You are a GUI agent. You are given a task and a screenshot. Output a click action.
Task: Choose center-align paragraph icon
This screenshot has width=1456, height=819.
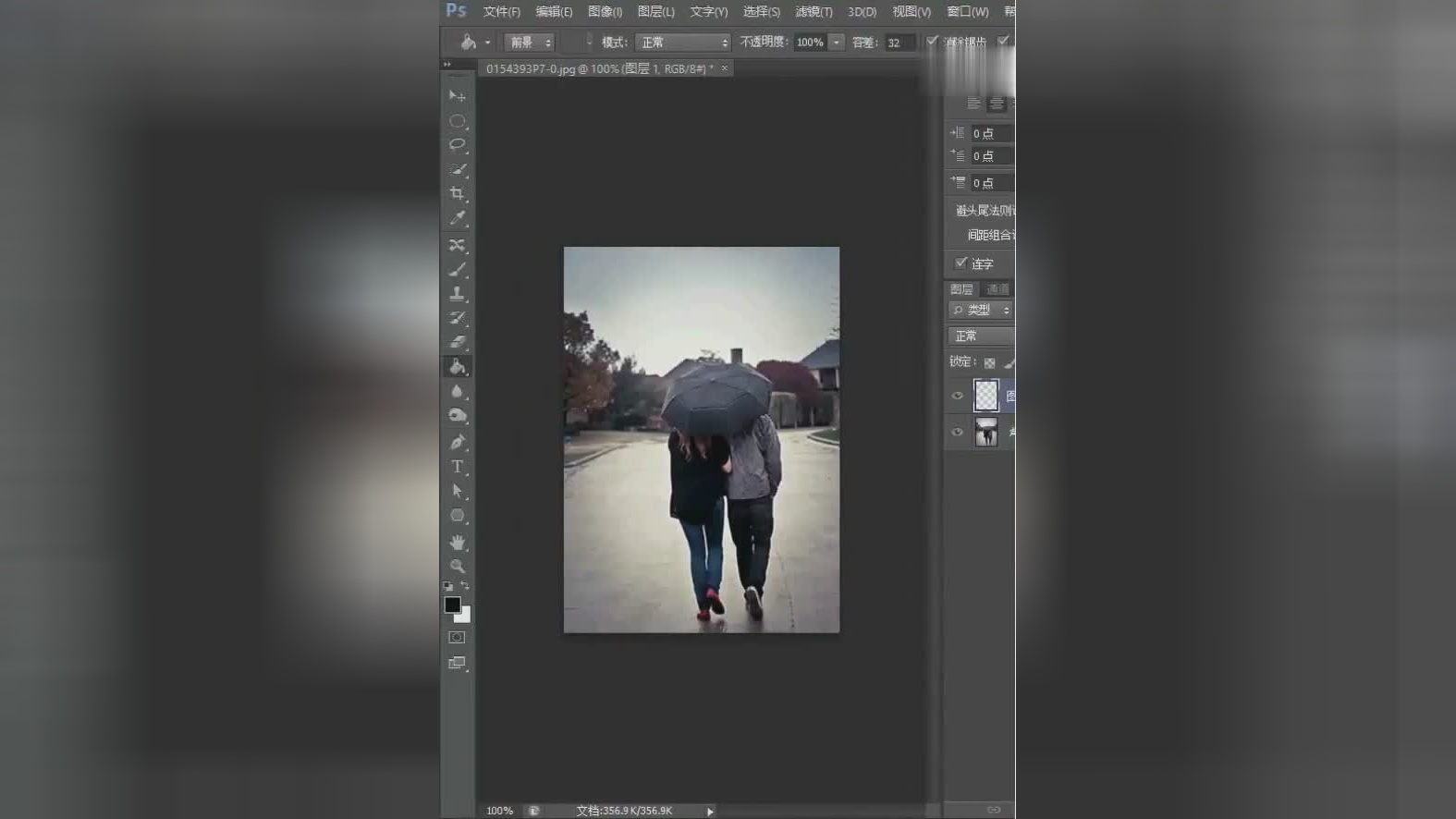click(x=997, y=104)
